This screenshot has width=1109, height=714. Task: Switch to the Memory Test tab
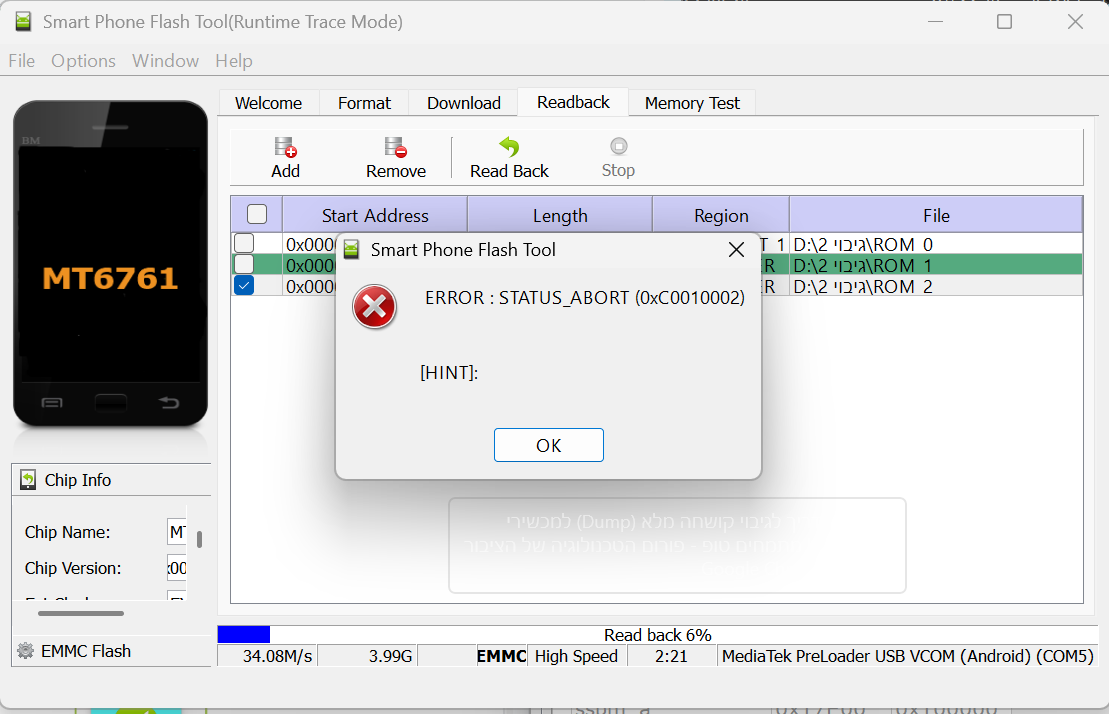point(692,103)
